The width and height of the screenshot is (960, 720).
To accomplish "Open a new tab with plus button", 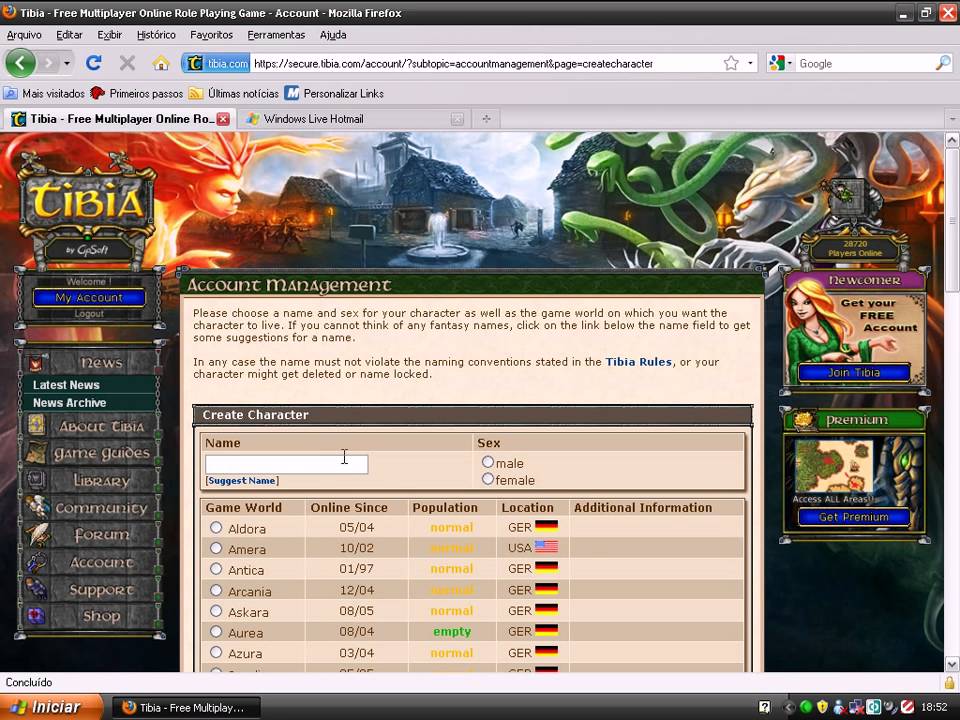I will [x=486, y=119].
